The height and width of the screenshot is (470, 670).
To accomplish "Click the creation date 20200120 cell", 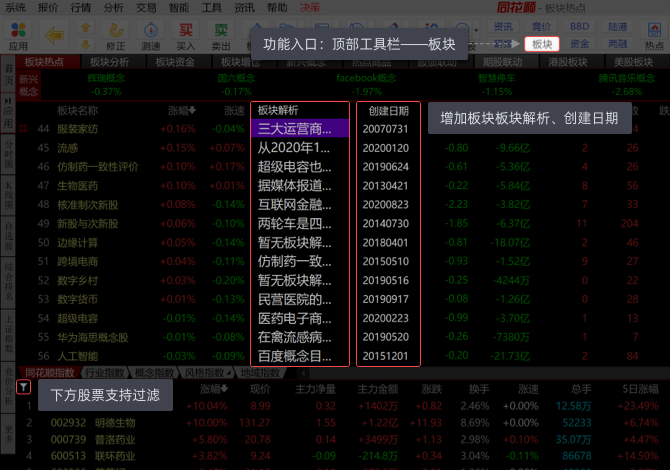I will tap(386, 148).
